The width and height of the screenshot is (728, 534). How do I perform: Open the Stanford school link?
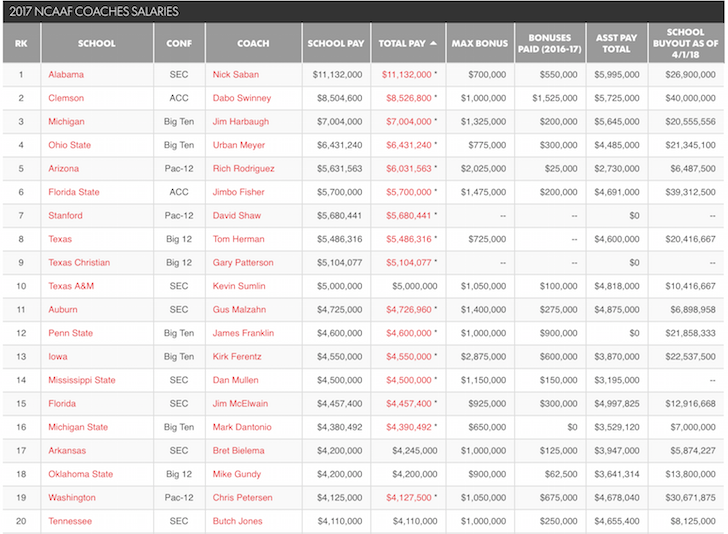[x=65, y=215]
